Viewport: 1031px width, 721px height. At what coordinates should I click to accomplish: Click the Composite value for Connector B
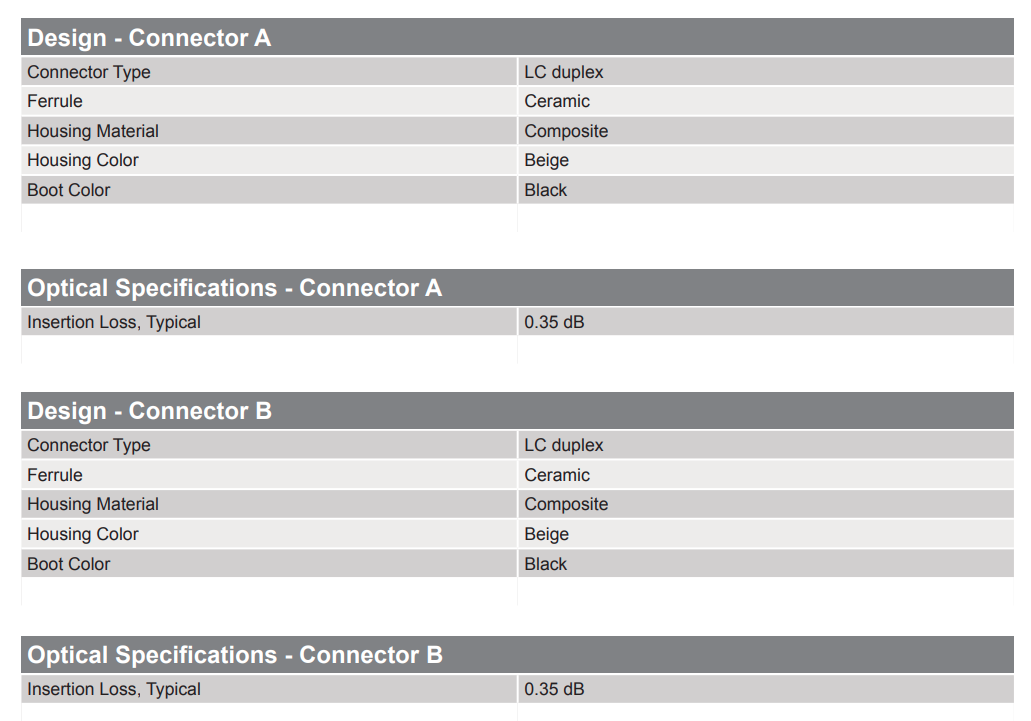(x=566, y=504)
